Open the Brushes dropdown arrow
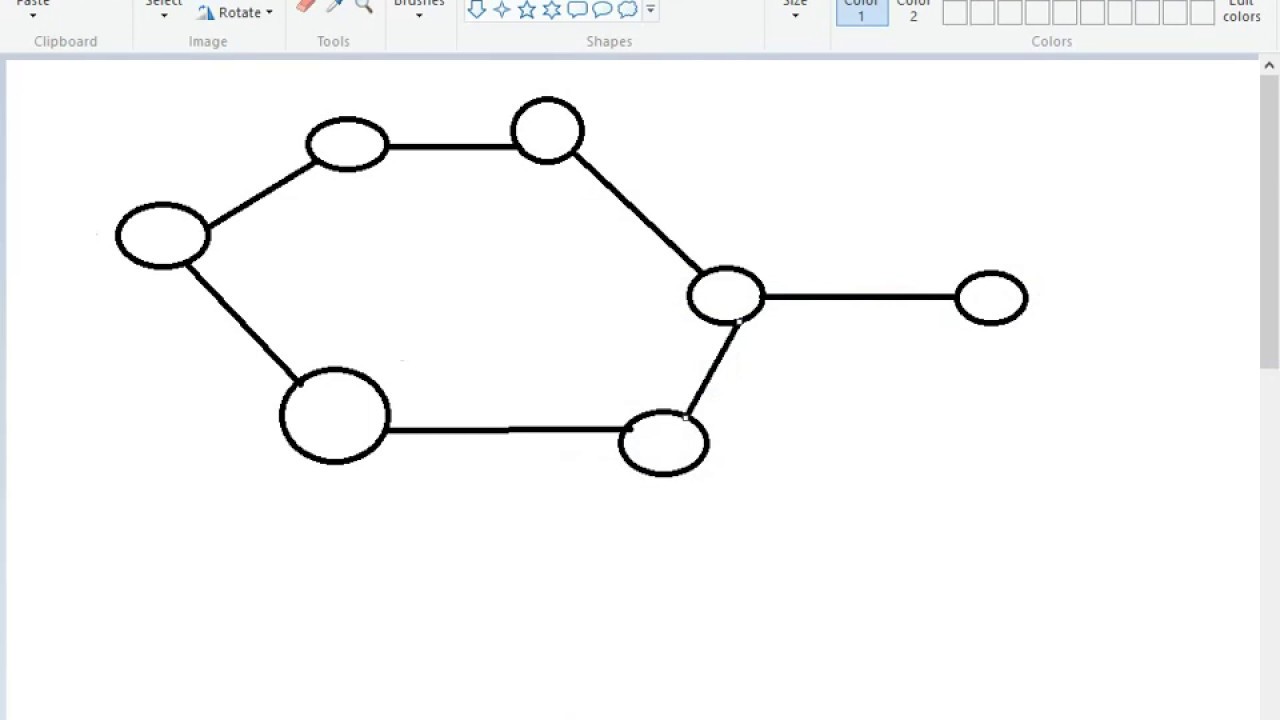Viewport: 1280px width, 720px height. pos(419,16)
